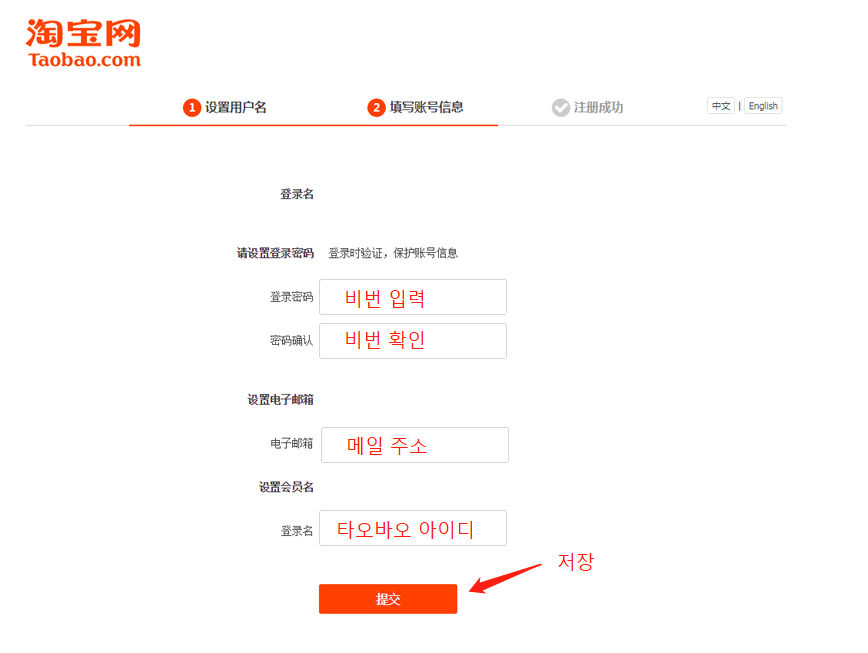Click the 登录时验证，保护账号信息 hint text

click(393, 253)
